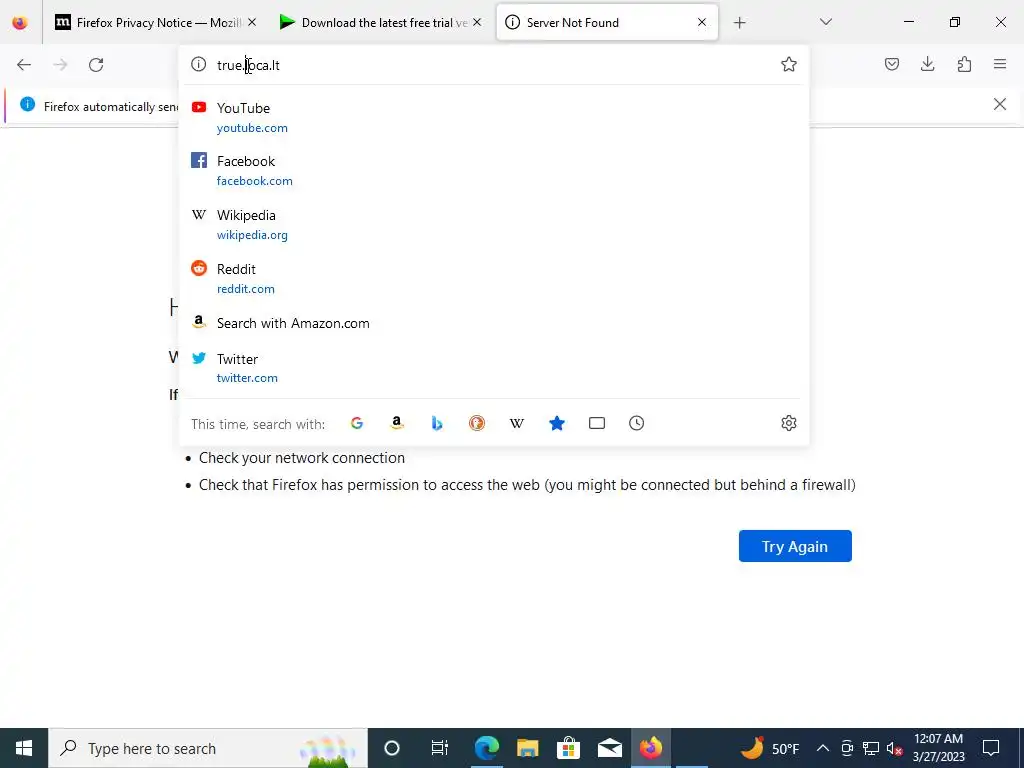Search in open Tabs icon
This screenshot has height=768, width=1024.
click(x=597, y=423)
